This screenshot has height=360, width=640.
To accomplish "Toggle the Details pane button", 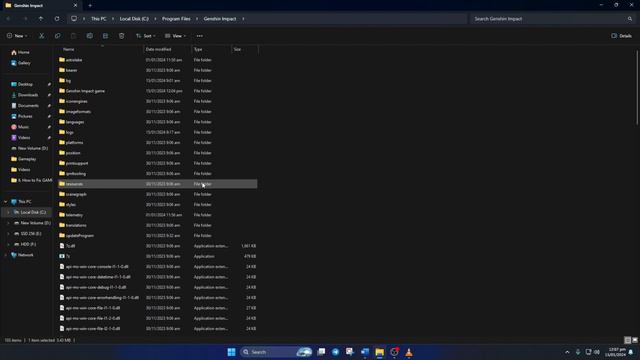I will tap(621, 36).
